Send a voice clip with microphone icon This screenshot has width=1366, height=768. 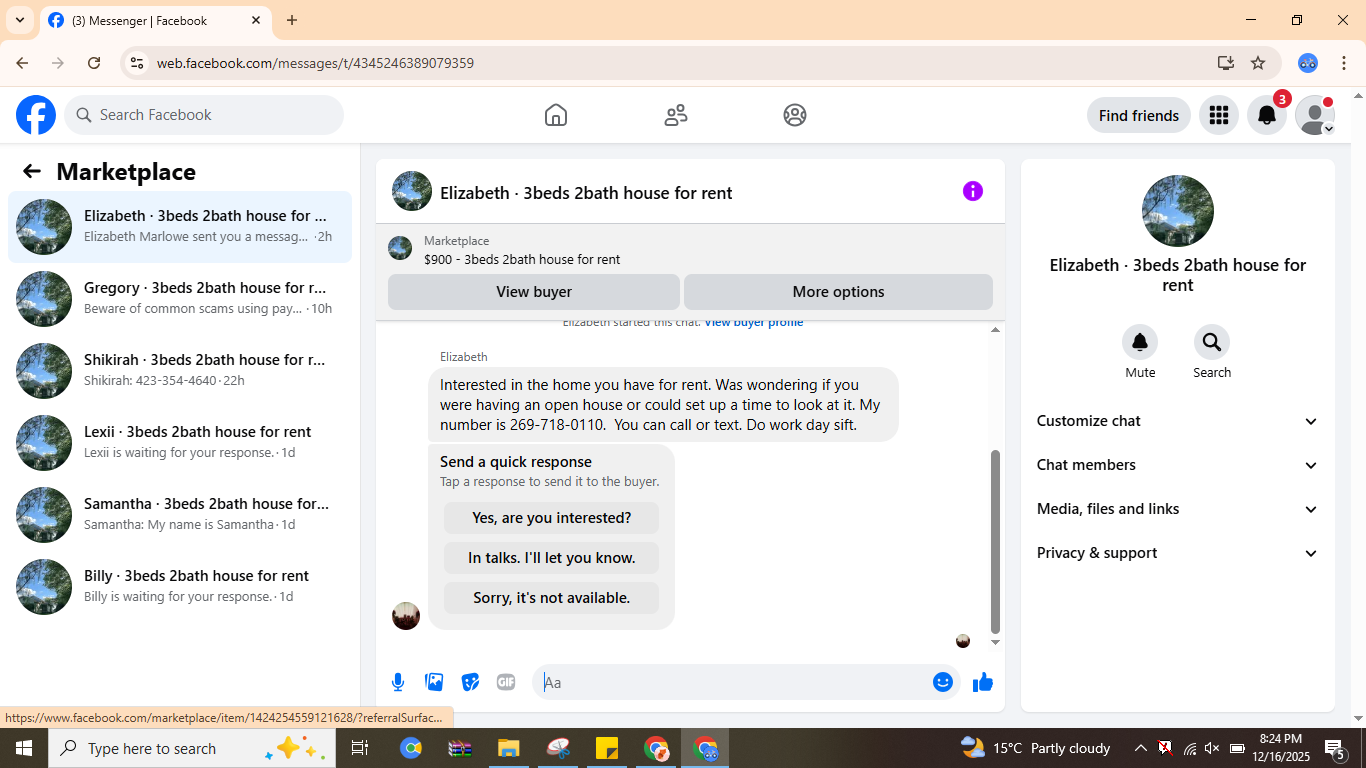pyautogui.click(x=398, y=682)
